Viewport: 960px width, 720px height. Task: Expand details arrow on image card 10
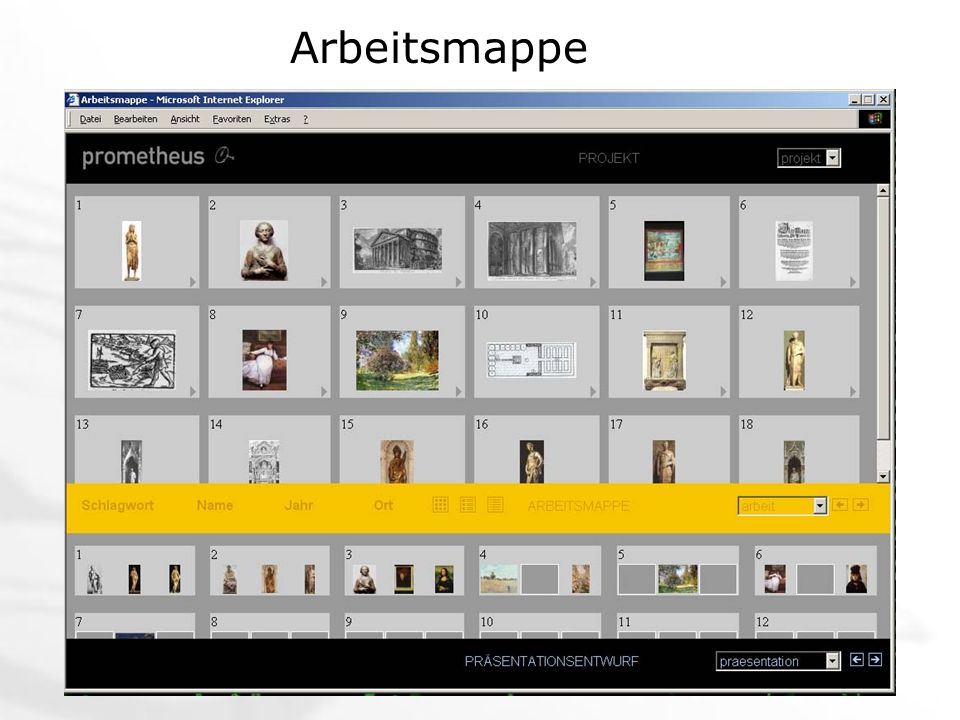(593, 391)
